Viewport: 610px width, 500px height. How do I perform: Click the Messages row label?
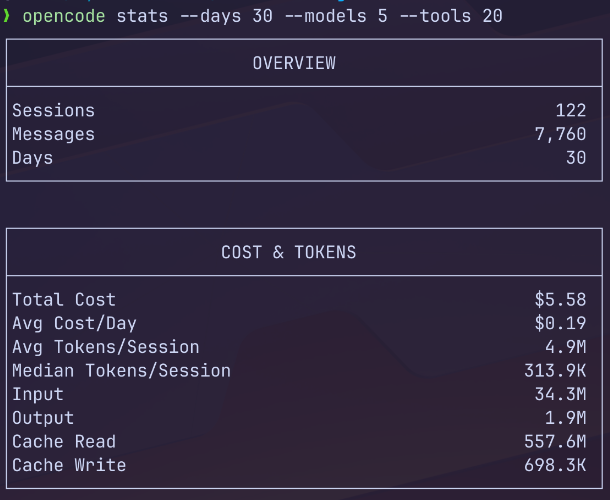coord(54,135)
